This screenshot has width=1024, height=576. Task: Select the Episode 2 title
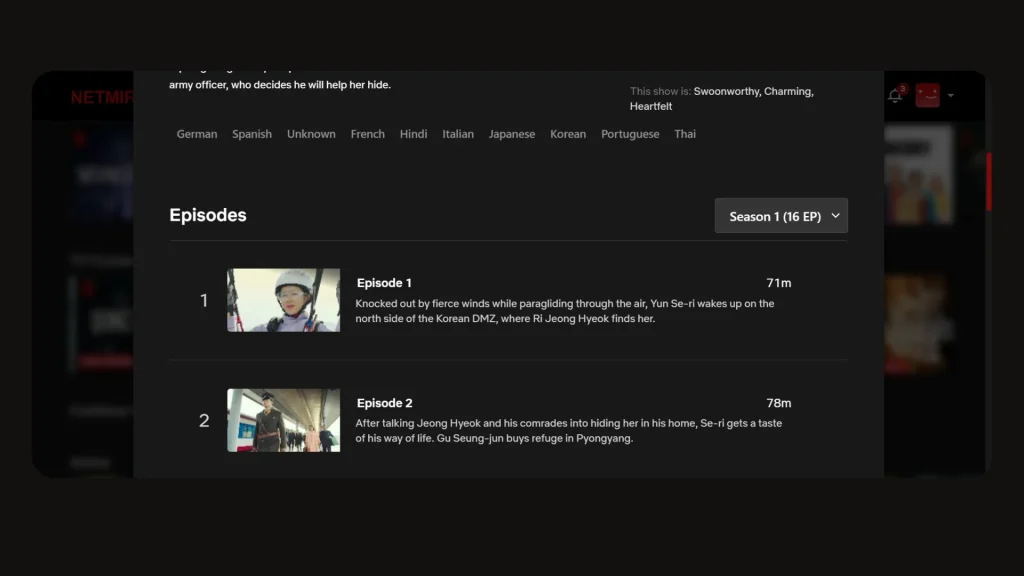(384, 403)
